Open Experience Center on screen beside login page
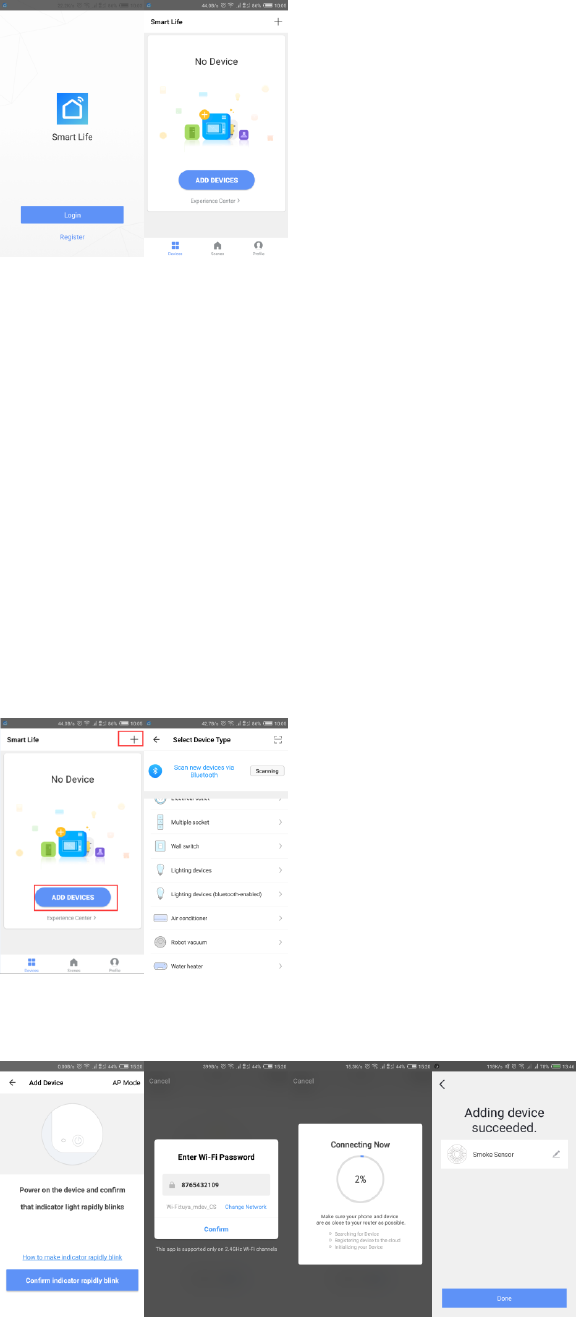Image resolution: width=576 pixels, height=1317 pixels. tap(216, 201)
